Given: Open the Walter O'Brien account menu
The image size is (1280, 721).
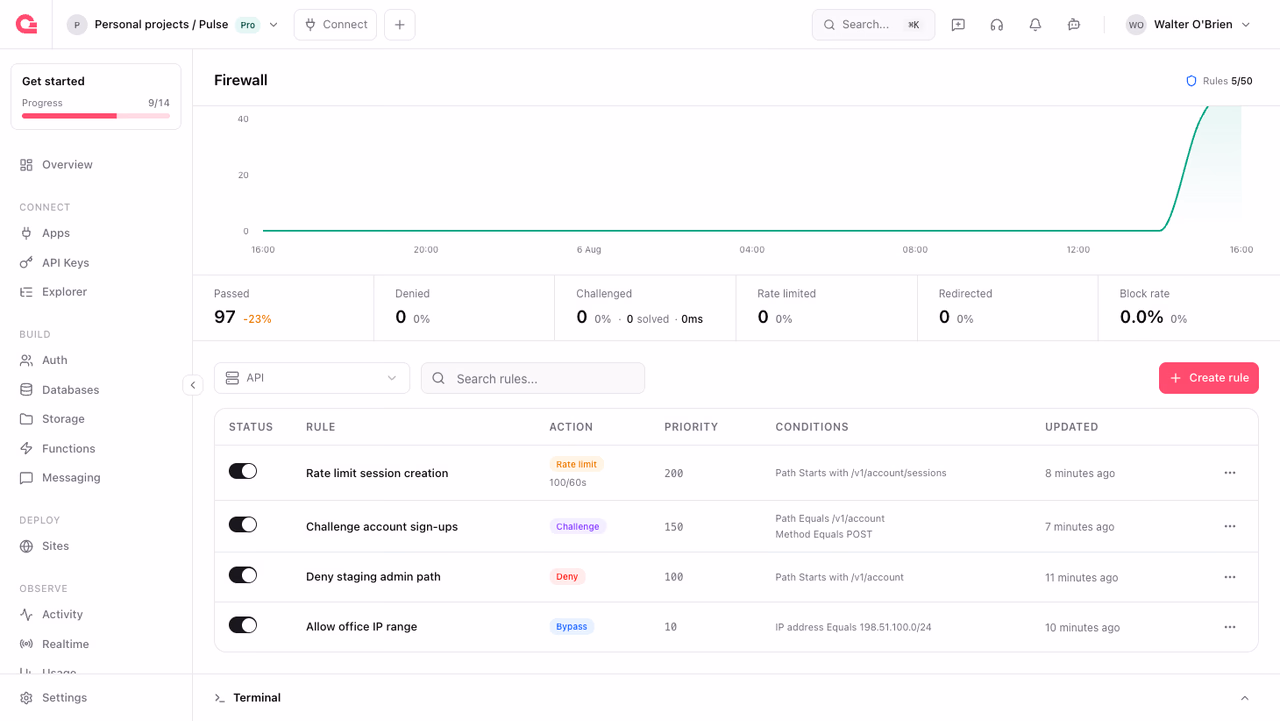Looking at the screenshot, I should 1188,25.
